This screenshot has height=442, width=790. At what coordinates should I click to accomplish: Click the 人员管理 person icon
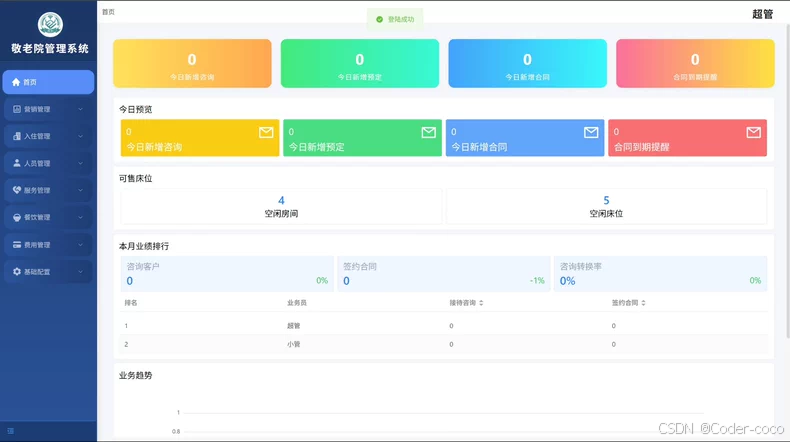click(17, 163)
